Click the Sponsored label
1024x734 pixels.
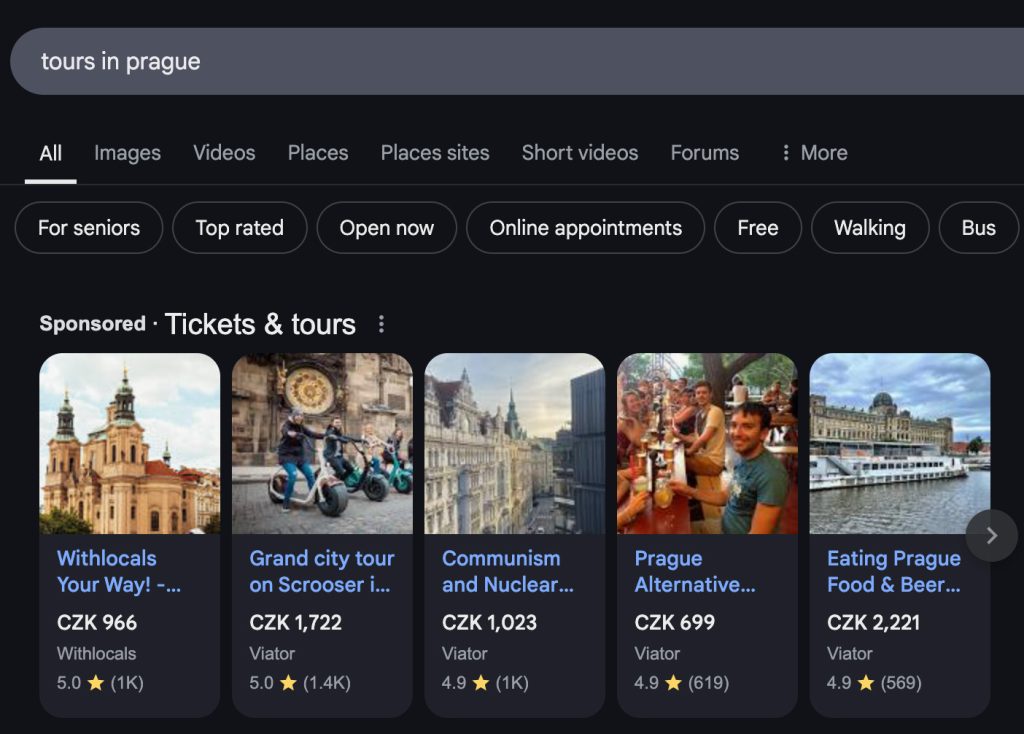coord(93,324)
